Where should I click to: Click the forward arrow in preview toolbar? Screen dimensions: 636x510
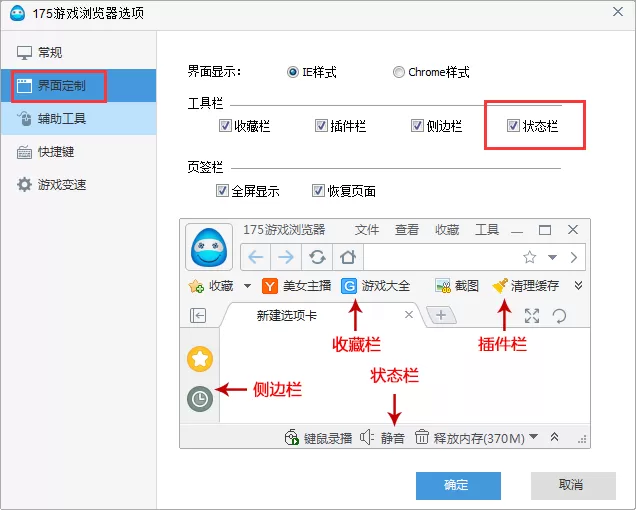pos(286,257)
